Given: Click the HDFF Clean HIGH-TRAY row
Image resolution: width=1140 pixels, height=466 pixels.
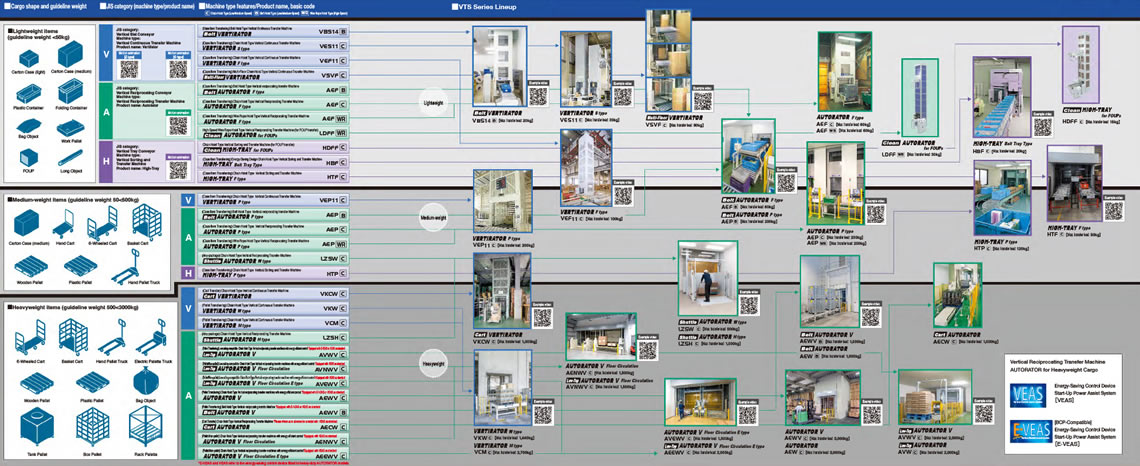Looking at the screenshot, I should [x=274, y=148].
